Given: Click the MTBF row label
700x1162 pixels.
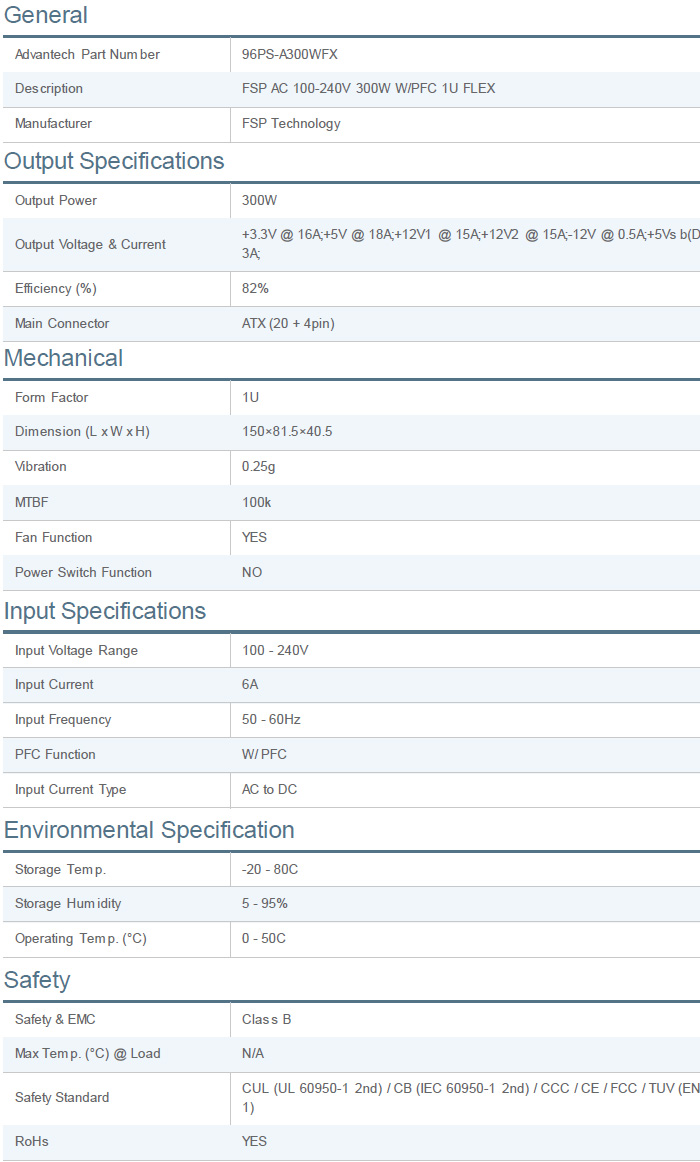Looking at the screenshot, I should 31,502.
